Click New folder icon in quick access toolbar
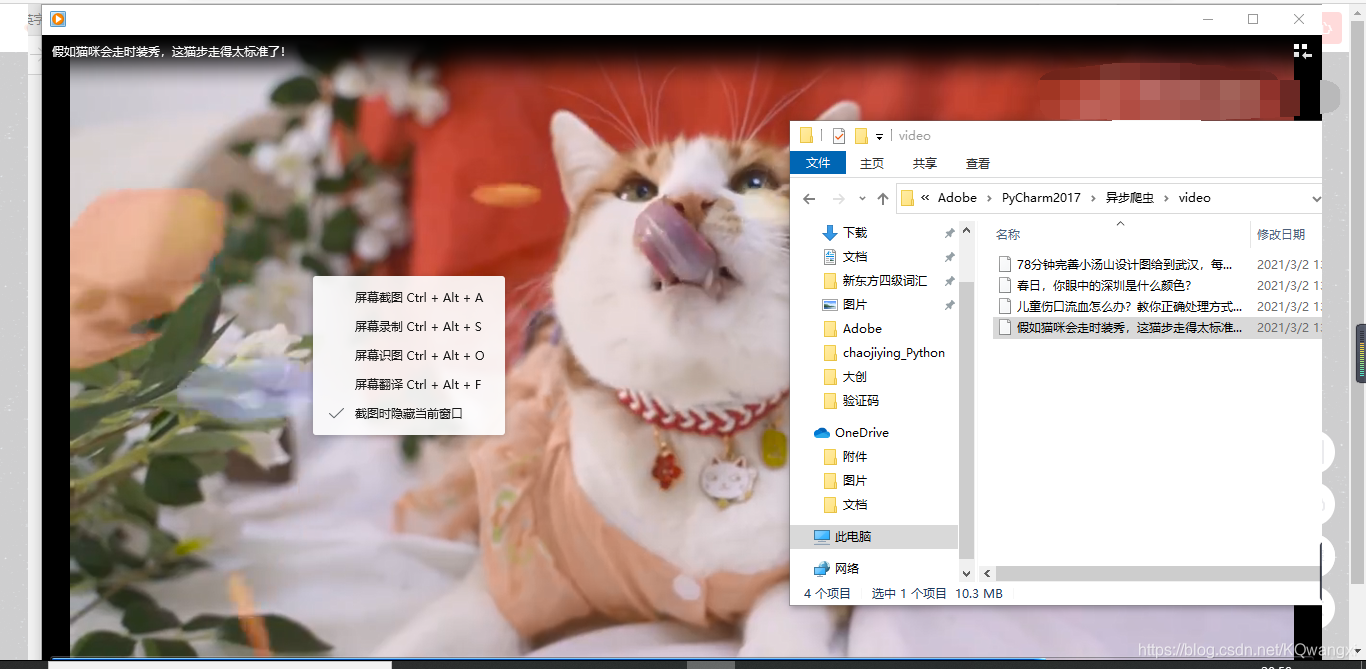 point(860,136)
